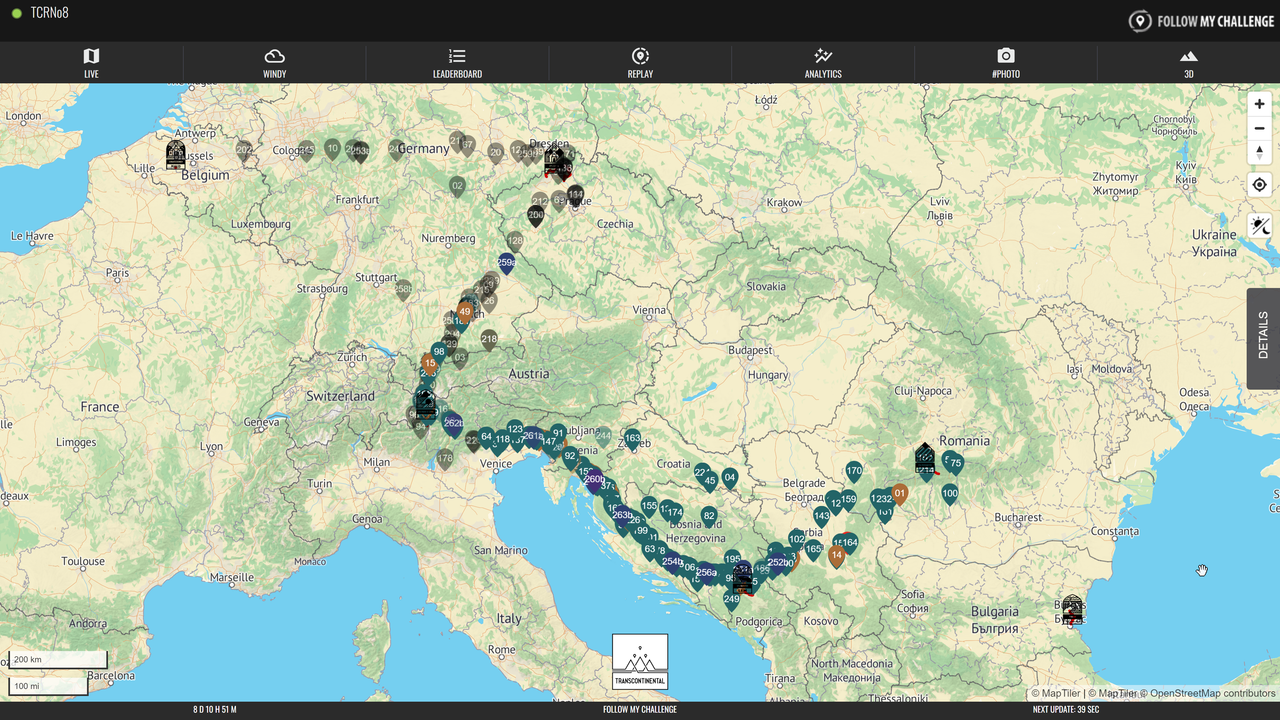Select purple rider marker 260b
The width and height of the screenshot is (1280, 720).
[x=594, y=481]
